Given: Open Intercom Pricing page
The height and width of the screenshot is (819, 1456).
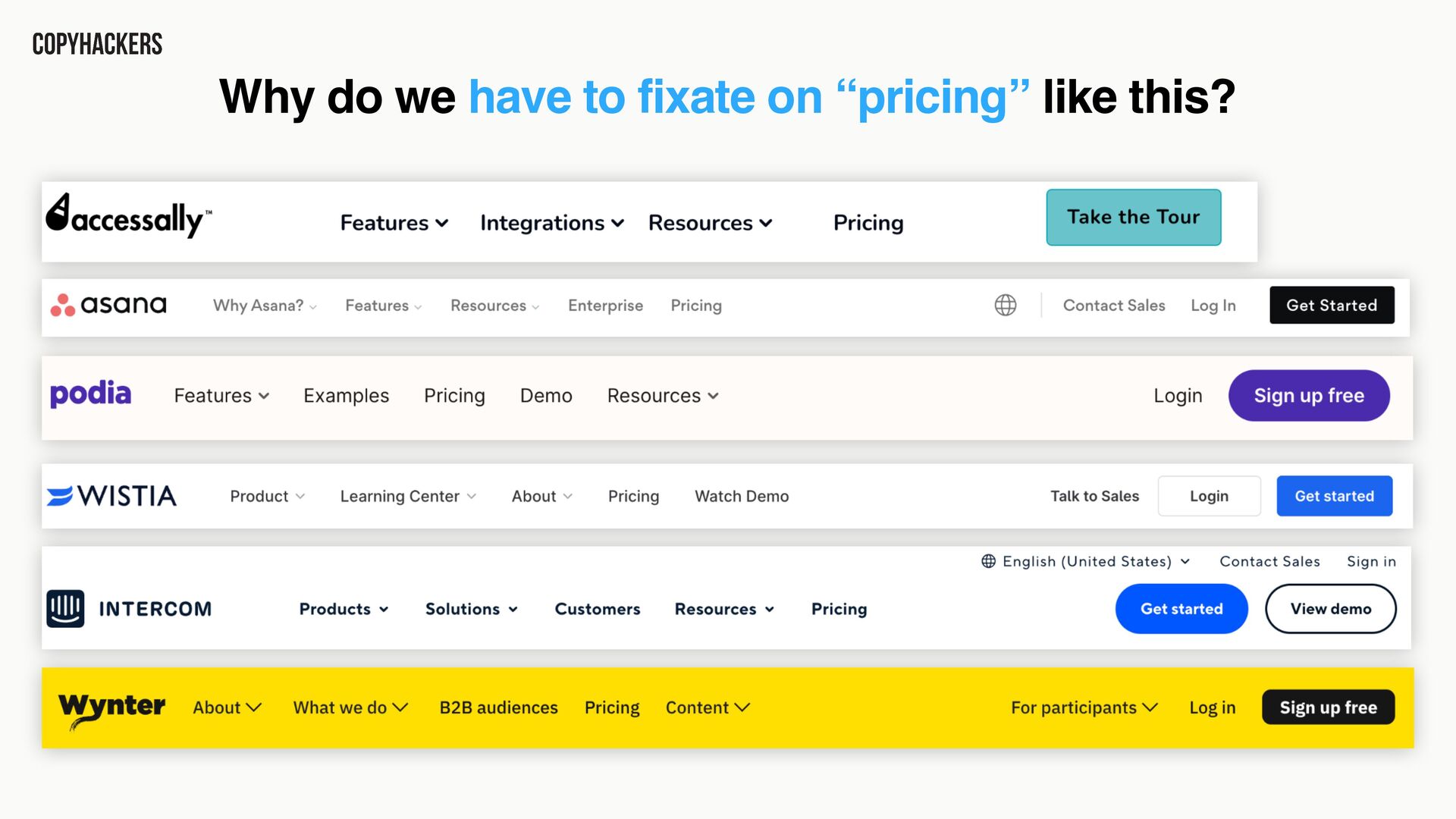Looking at the screenshot, I should tap(839, 609).
